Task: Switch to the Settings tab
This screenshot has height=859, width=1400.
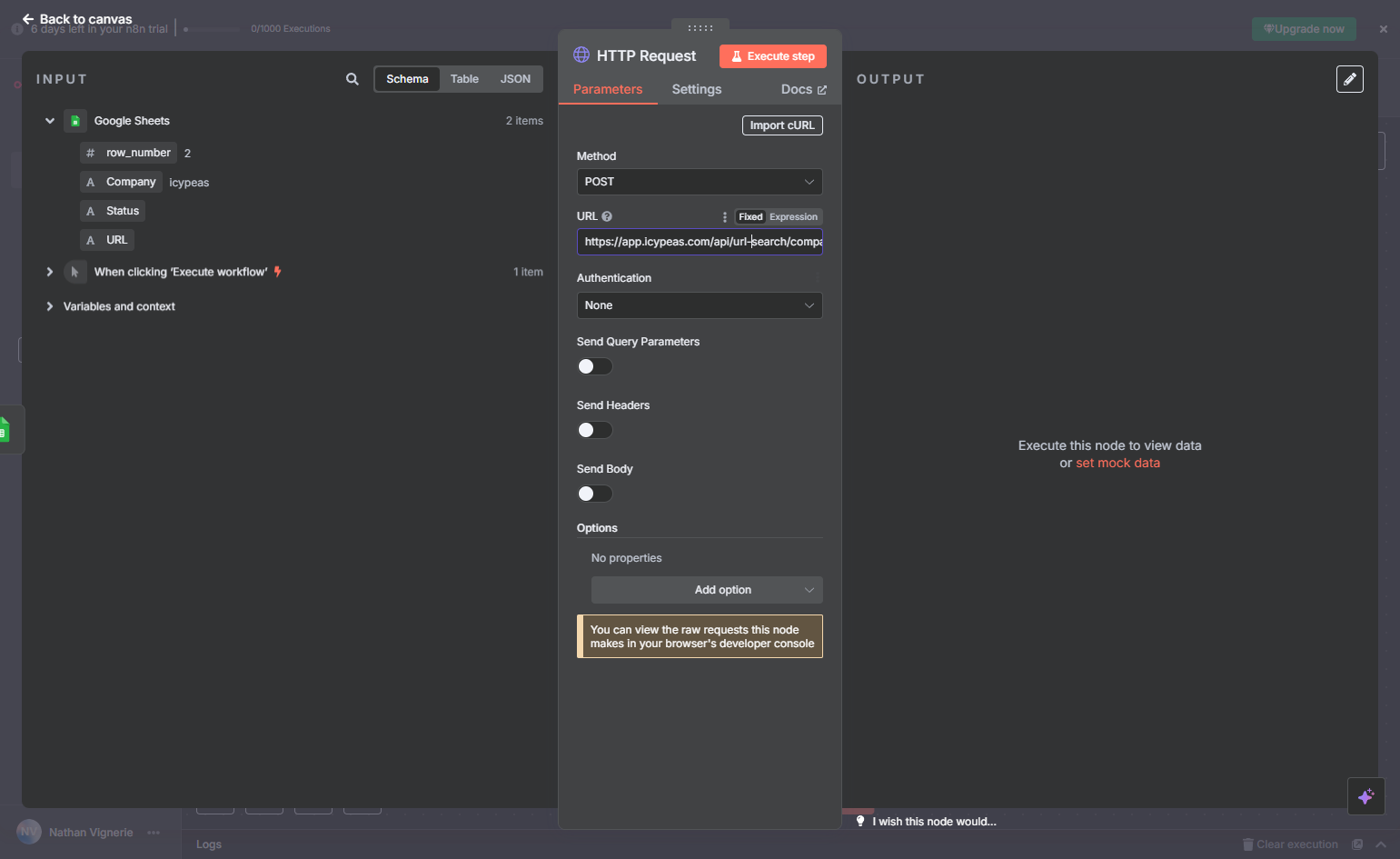Action: (x=697, y=89)
